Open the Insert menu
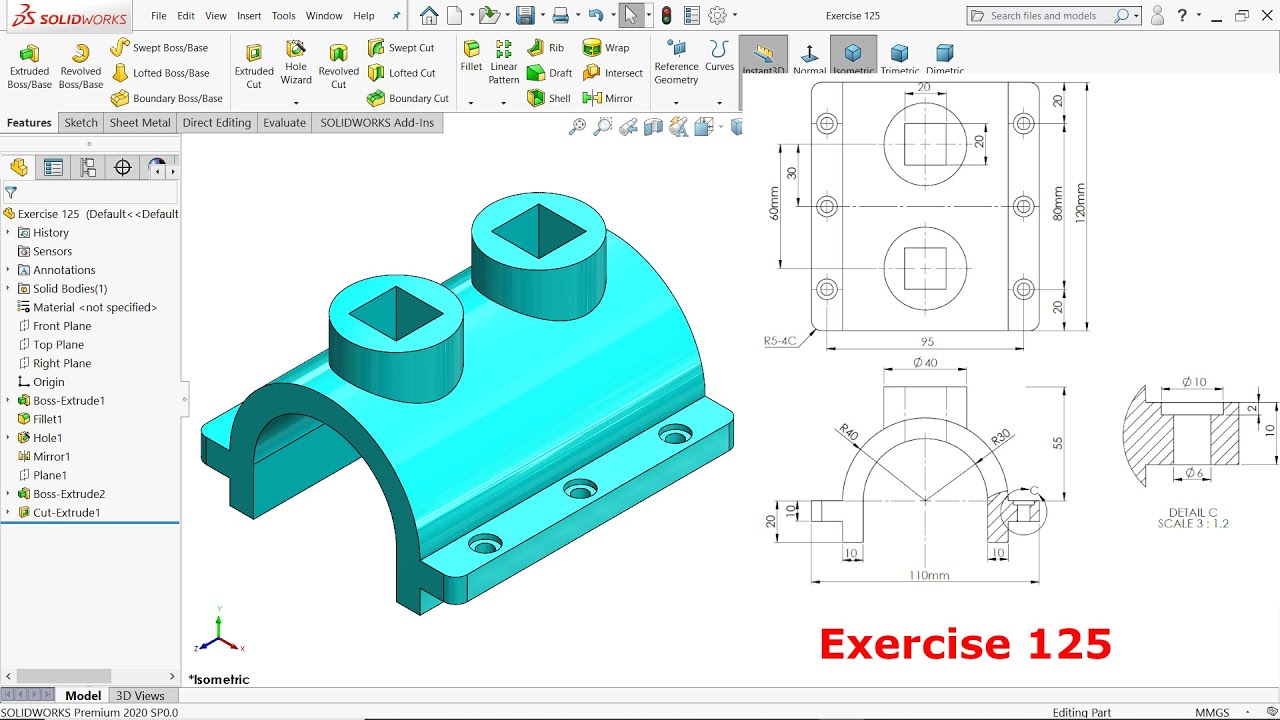The image size is (1280, 720). click(x=249, y=16)
